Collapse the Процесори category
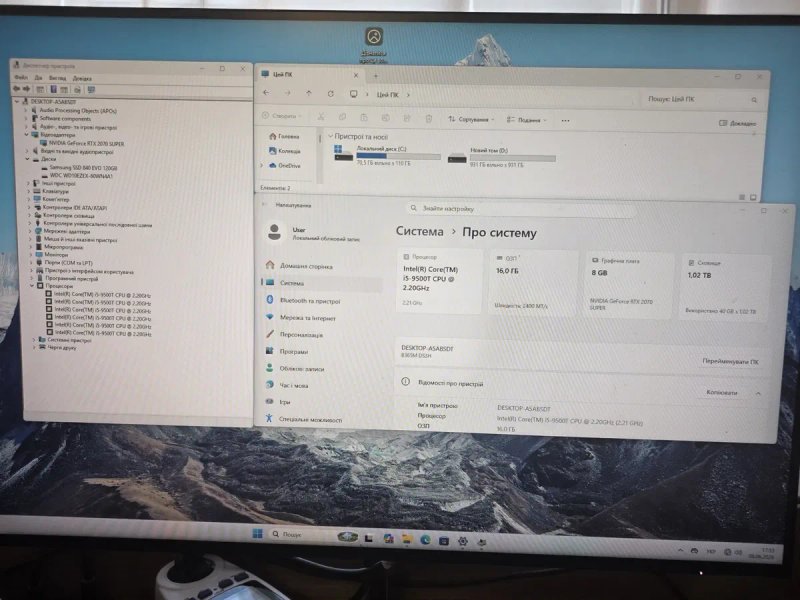Screen dimensions: 800x600 32,286
